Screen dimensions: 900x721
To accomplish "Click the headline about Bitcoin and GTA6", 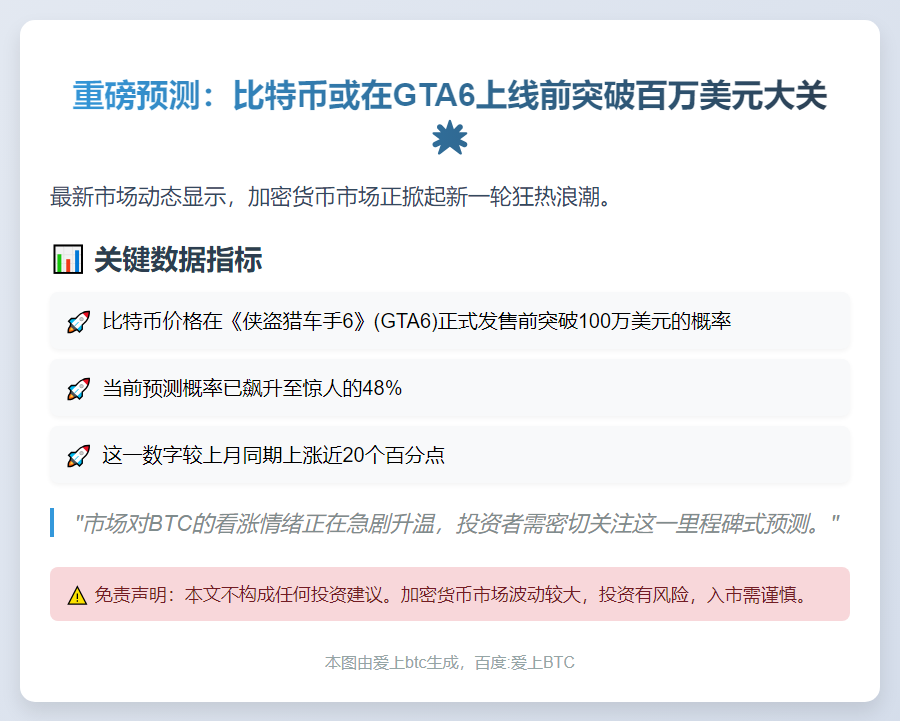I will pyautogui.click(x=449, y=95).
